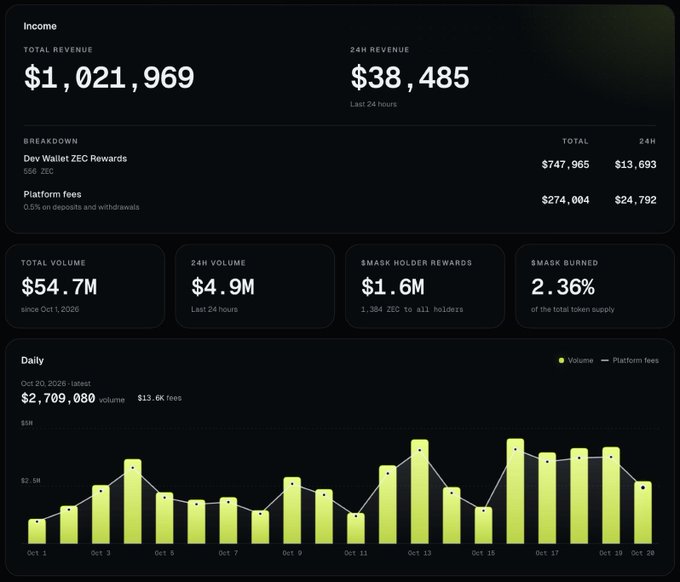680x582 pixels.
Task: Click the Dev Wallet ZEC Rewards row label
Action: 75,159
